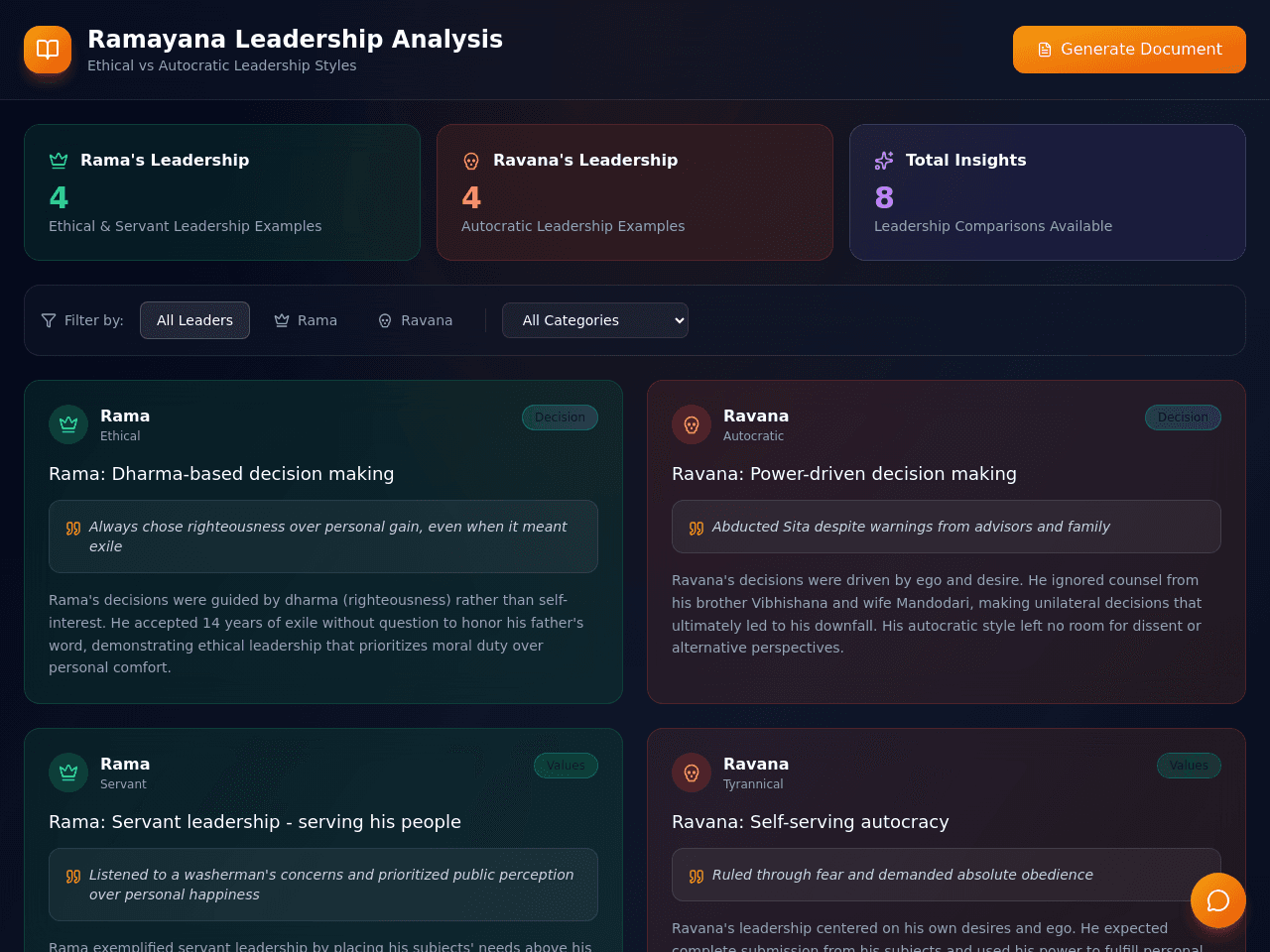Click the crown icon in Rama filter
1270x952 pixels.
pyautogui.click(x=282, y=320)
